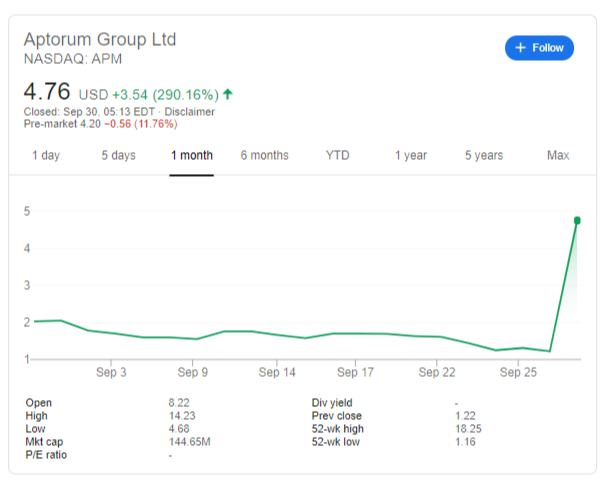612x485 pixels.
Task: Click the y-axis label 5
Action: click(x=27, y=211)
